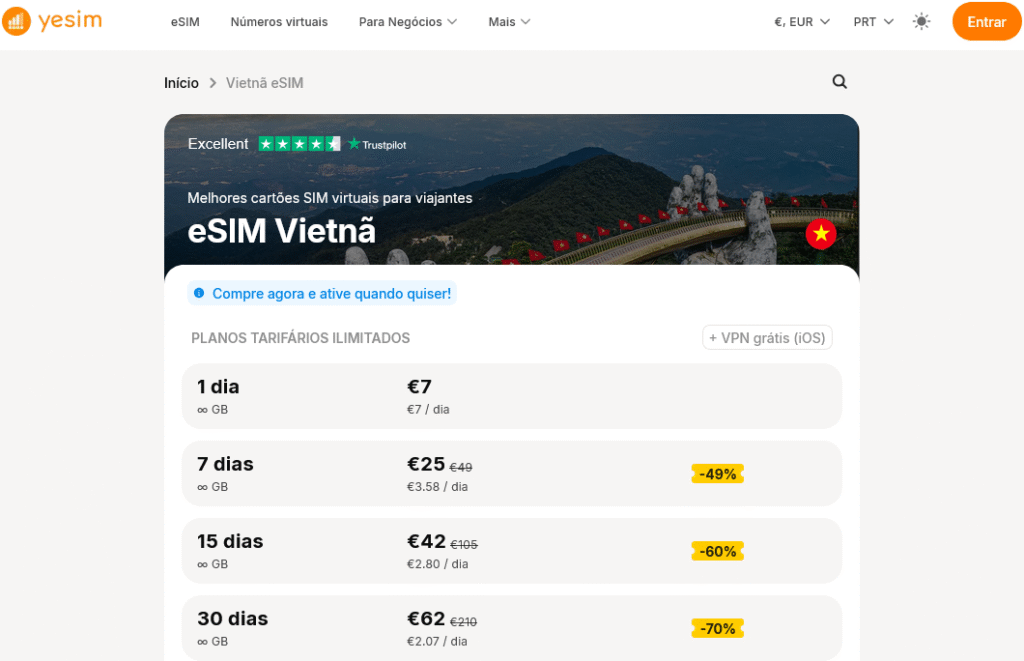The image size is (1024, 661).
Task: Click the Vietnam flag star badge
Action: click(x=821, y=233)
